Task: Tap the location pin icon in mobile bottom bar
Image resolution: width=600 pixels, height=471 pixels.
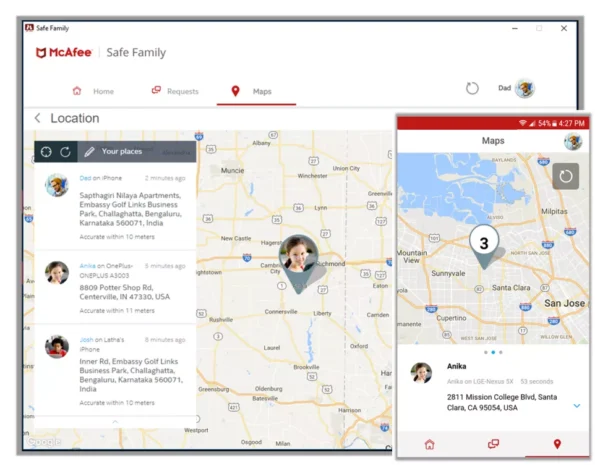Action: [557, 444]
